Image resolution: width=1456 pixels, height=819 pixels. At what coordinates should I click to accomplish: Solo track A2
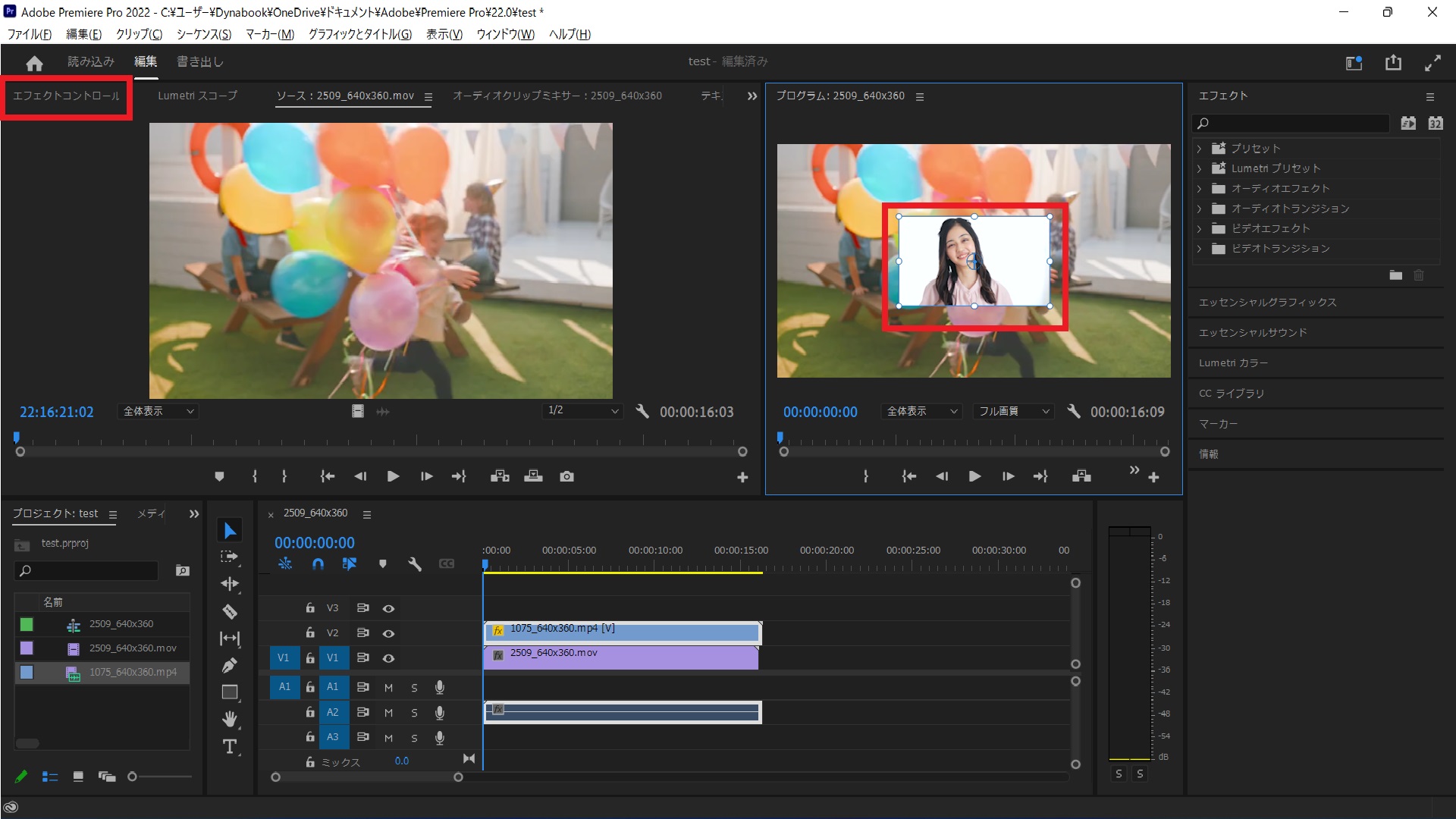414,713
